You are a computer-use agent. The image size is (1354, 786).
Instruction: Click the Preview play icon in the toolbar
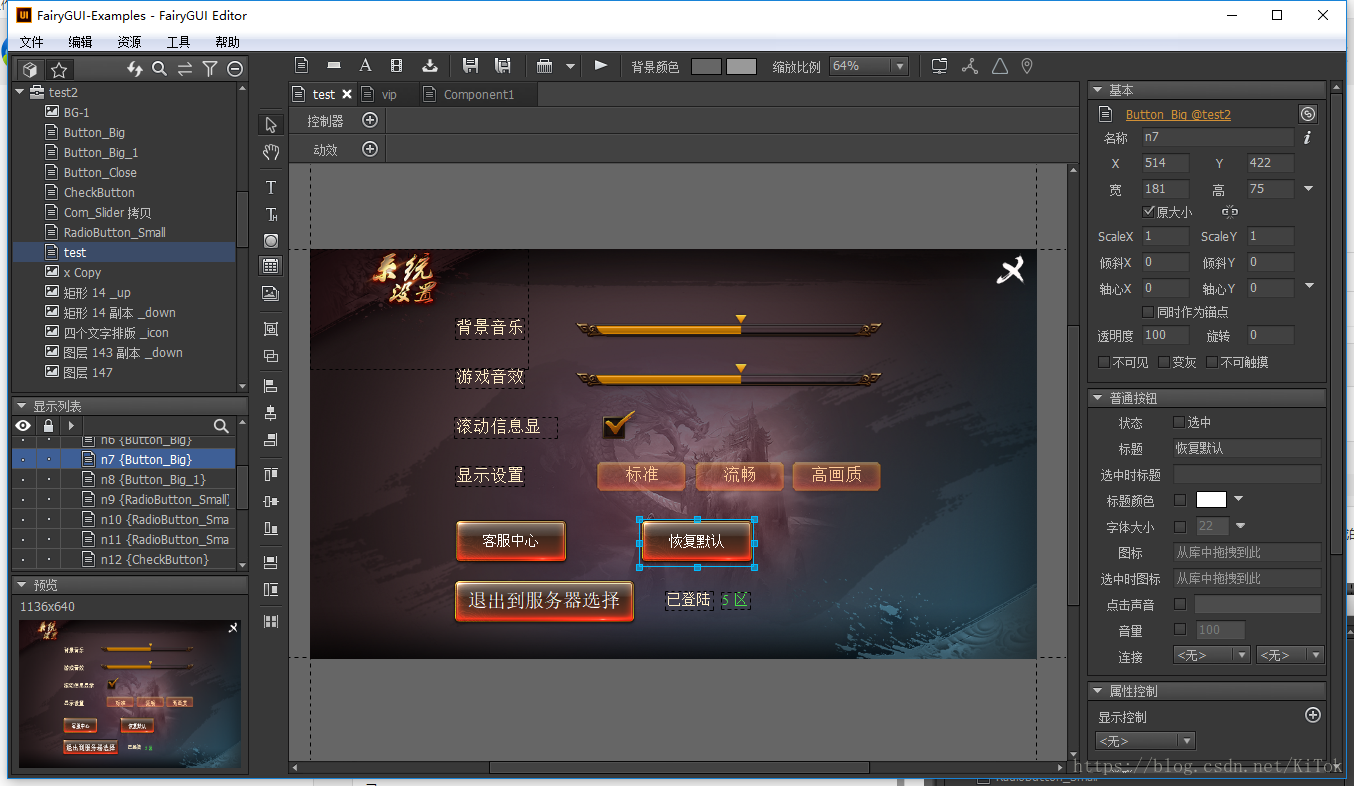[x=600, y=65]
